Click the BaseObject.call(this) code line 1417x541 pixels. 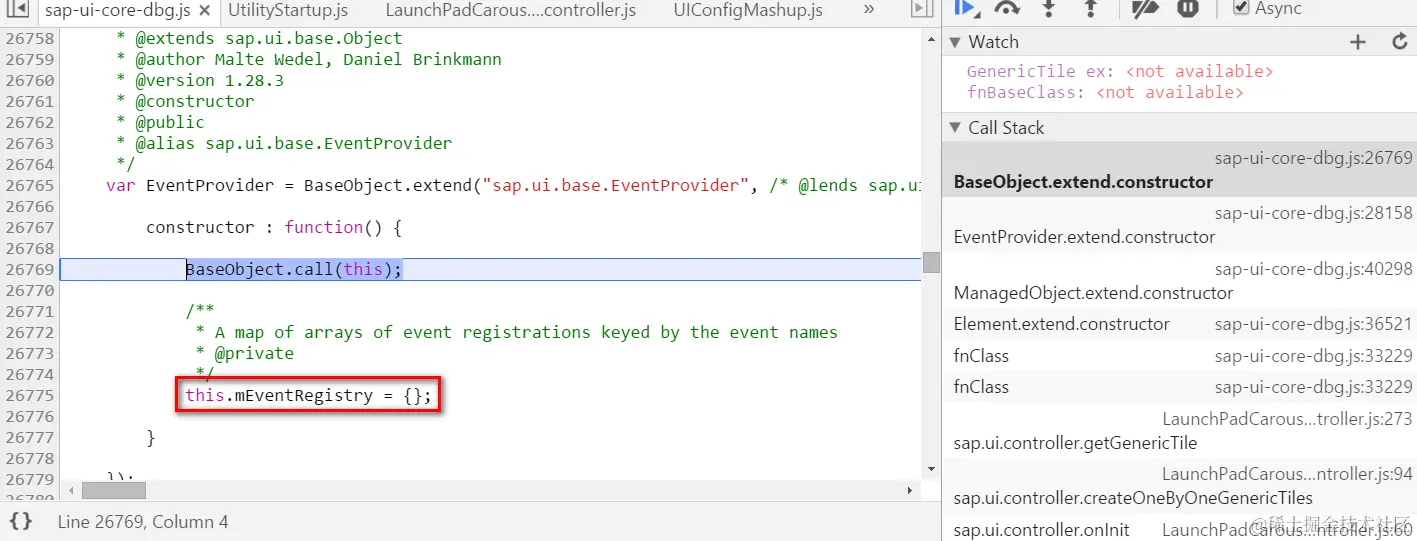(x=294, y=269)
